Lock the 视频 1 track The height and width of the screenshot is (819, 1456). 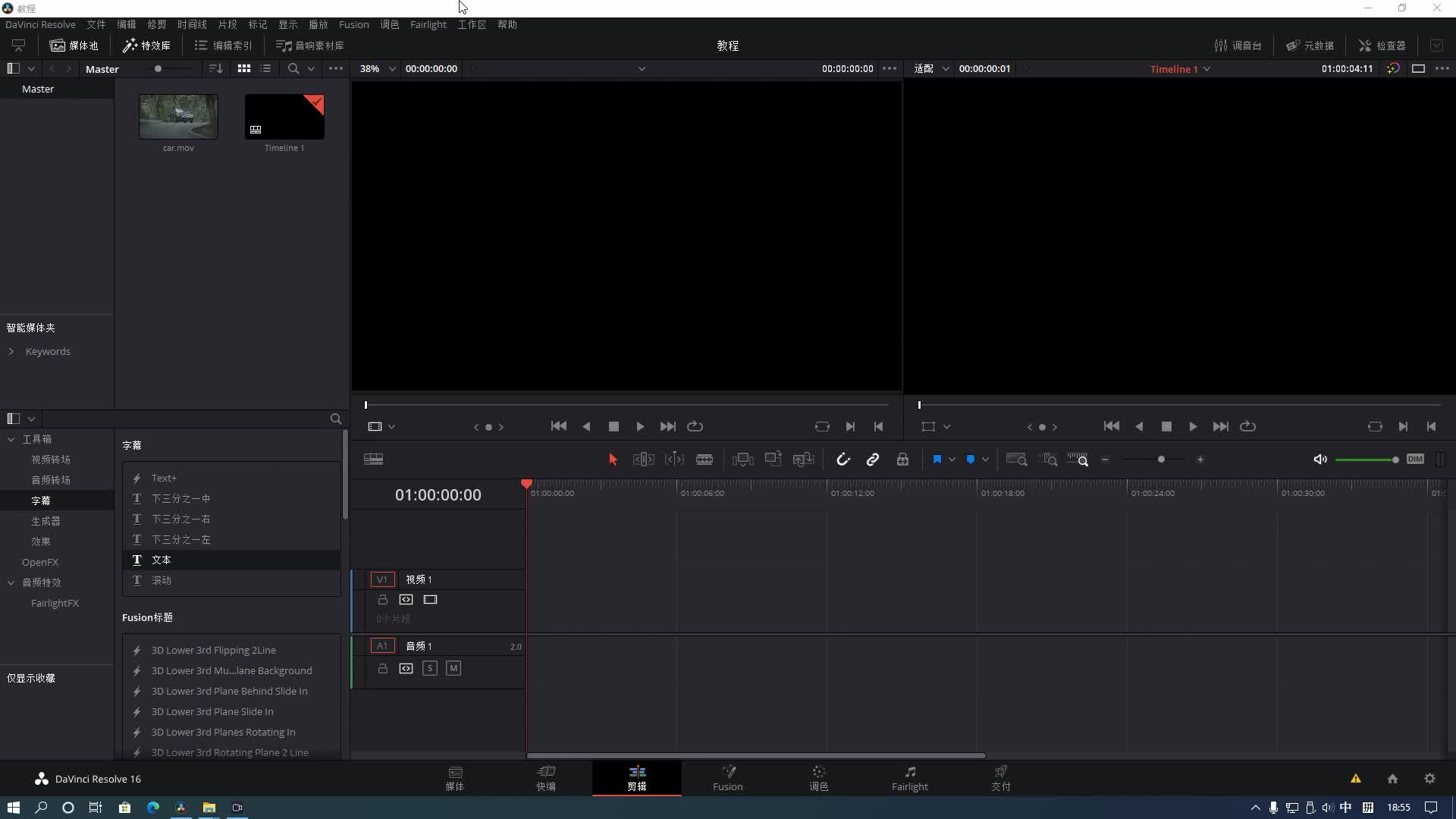(383, 600)
